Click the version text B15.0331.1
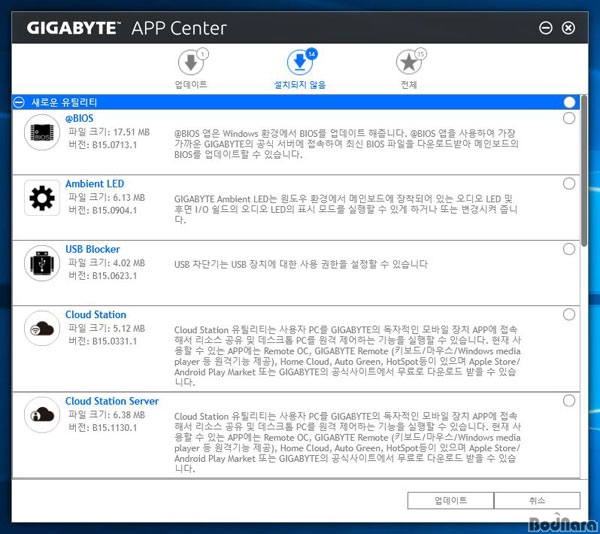This screenshot has height=534, width=600. [114, 341]
